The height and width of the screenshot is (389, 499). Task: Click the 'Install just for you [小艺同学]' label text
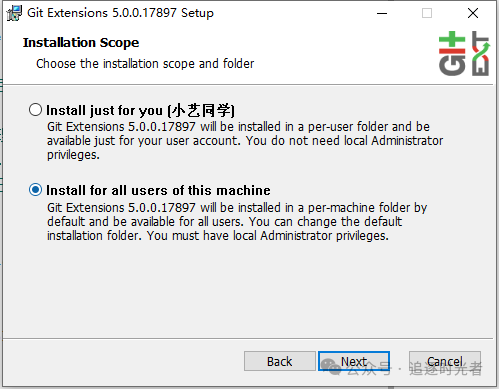tap(140, 110)
